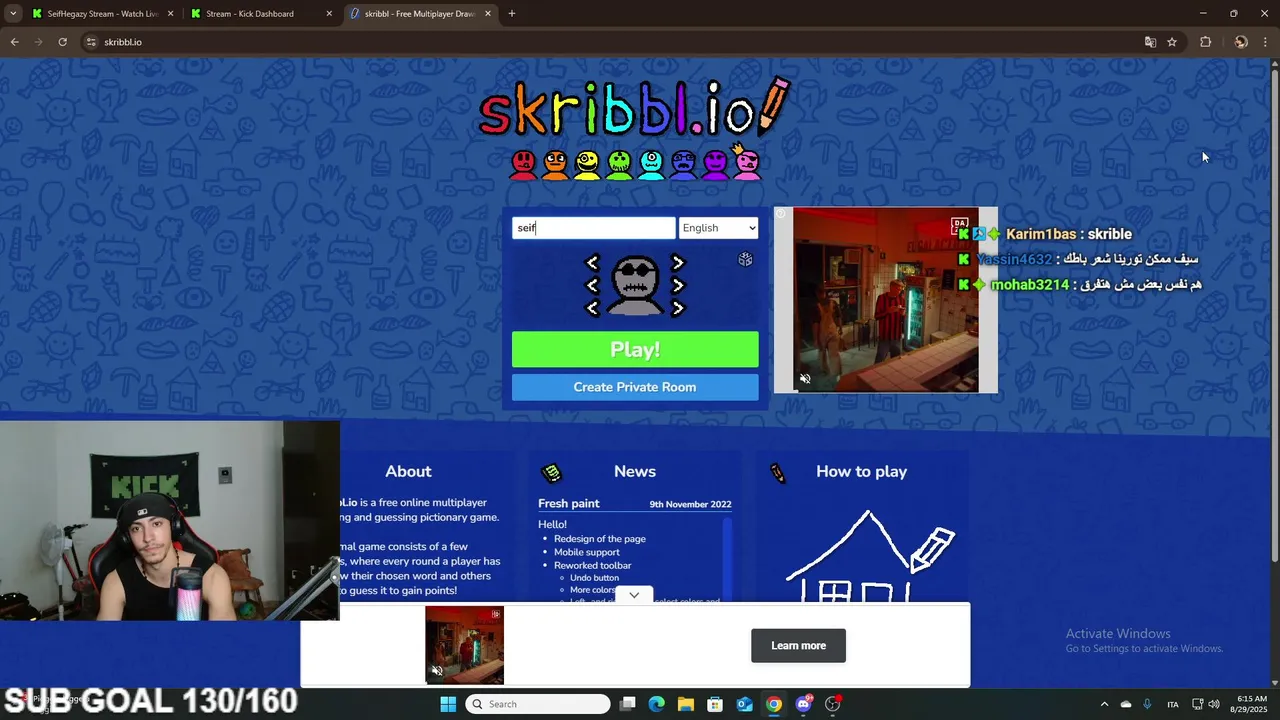The width and height of the screenshot is (1280, 720).
Task: Unmute the ad video beside the login panel
Action: click(805, 379)
